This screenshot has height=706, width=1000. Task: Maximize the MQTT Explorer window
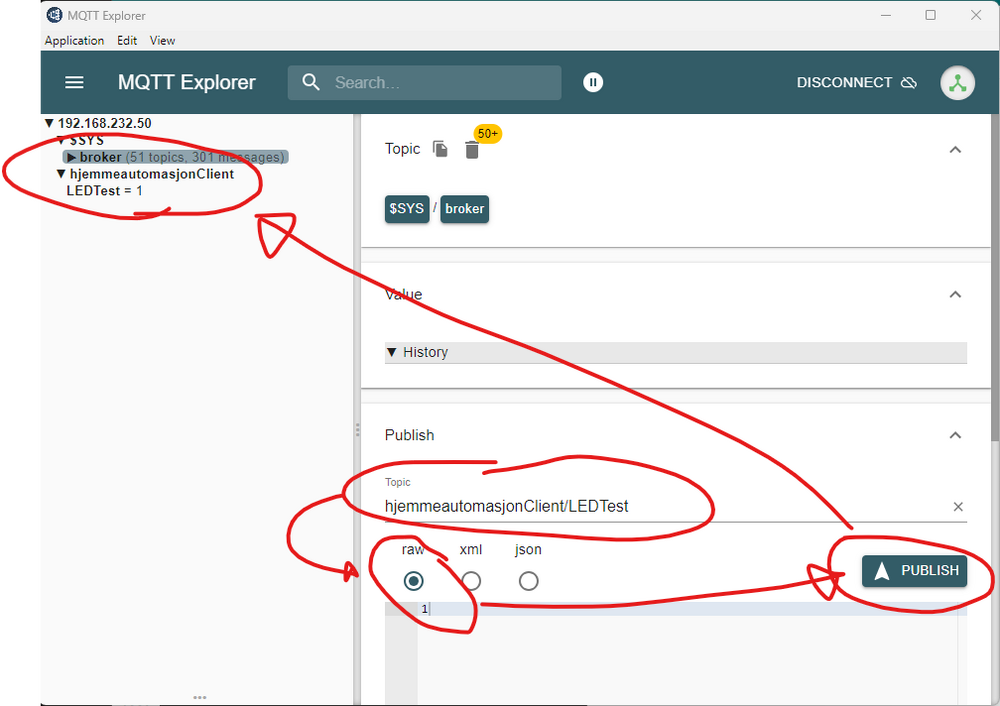tap(930, 15)
